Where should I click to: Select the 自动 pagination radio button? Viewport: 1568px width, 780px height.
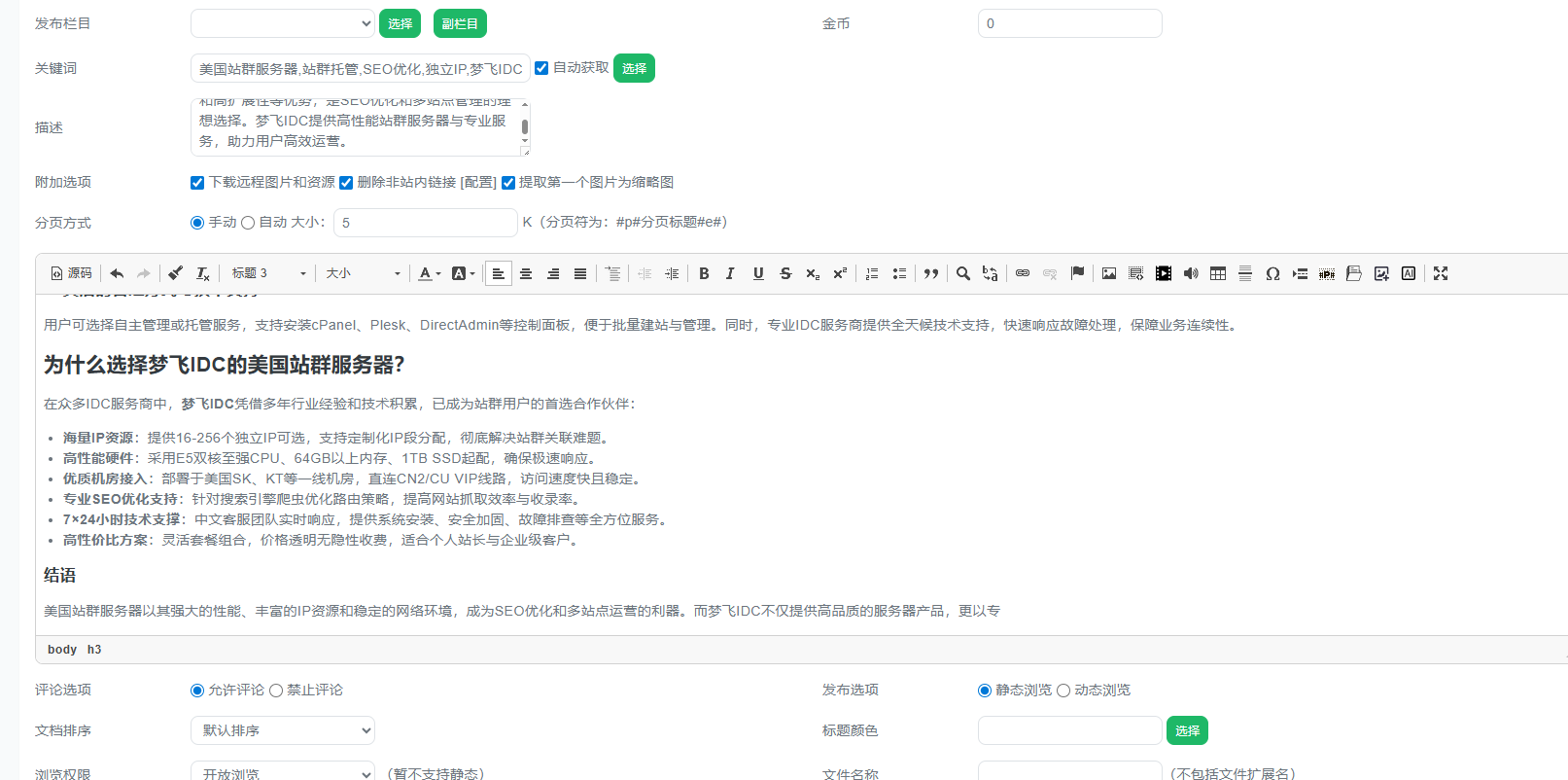pyautogui.click(x=248, y=223)
